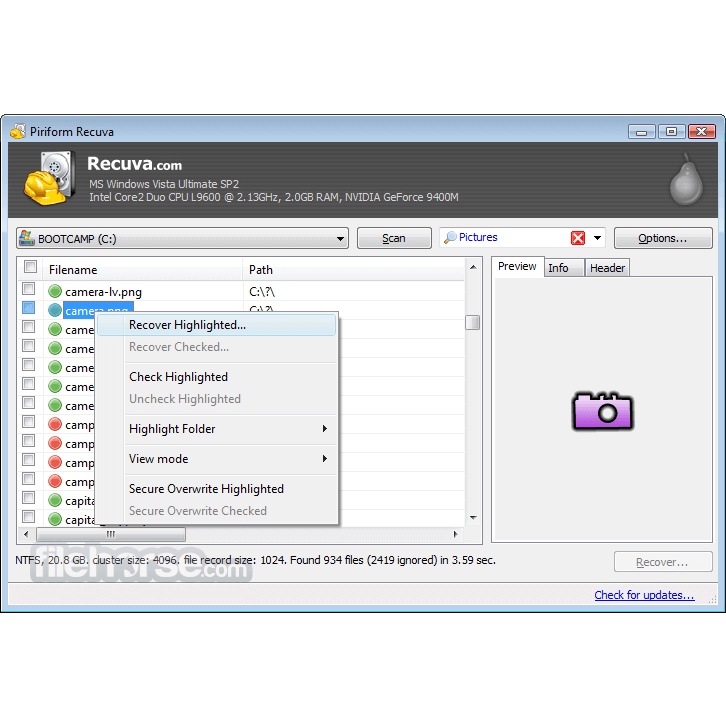Check the box next to camera-lv.png
The image size is (726, 726).
tap(29, 290)
